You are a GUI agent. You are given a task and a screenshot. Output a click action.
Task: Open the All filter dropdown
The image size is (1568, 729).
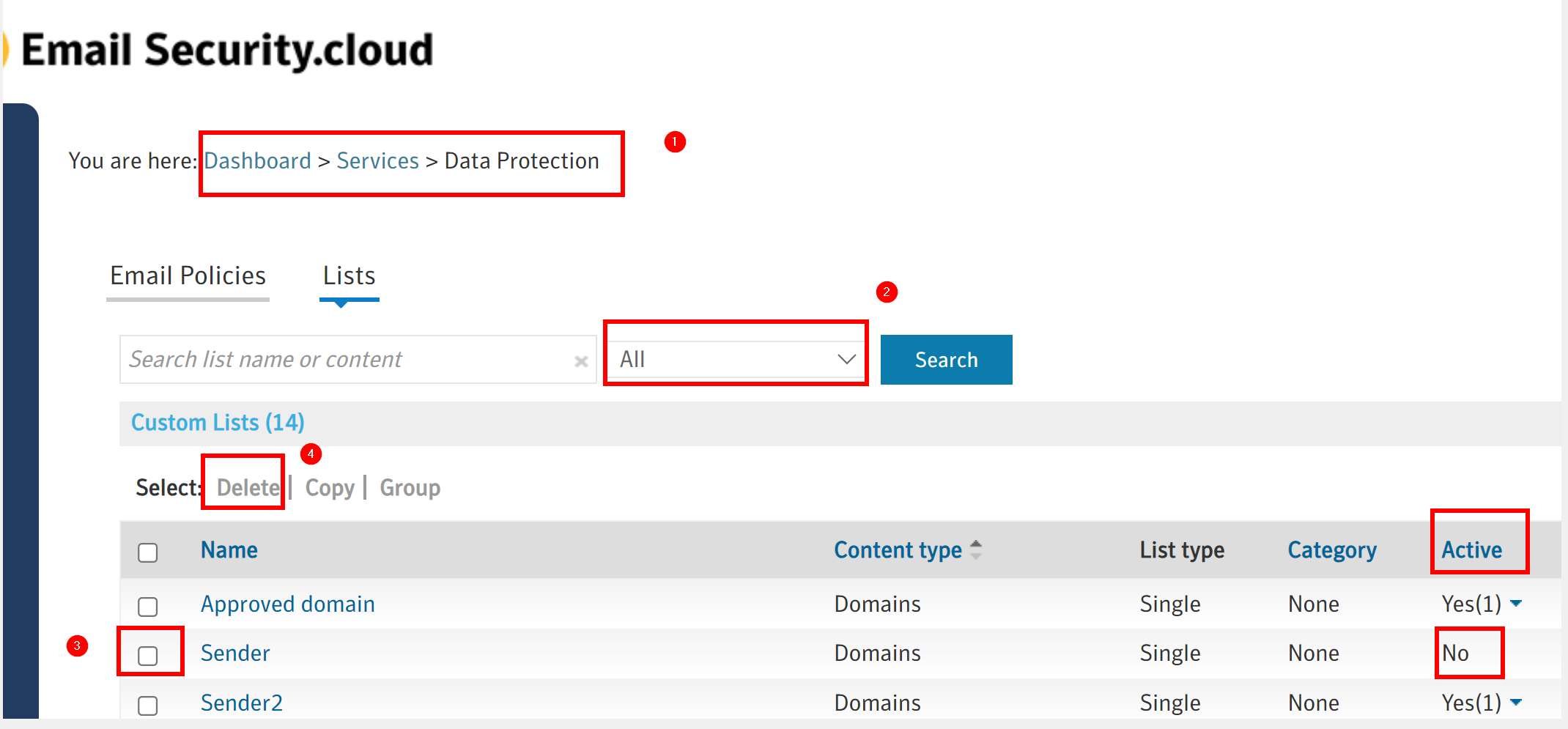coord(736,360)
